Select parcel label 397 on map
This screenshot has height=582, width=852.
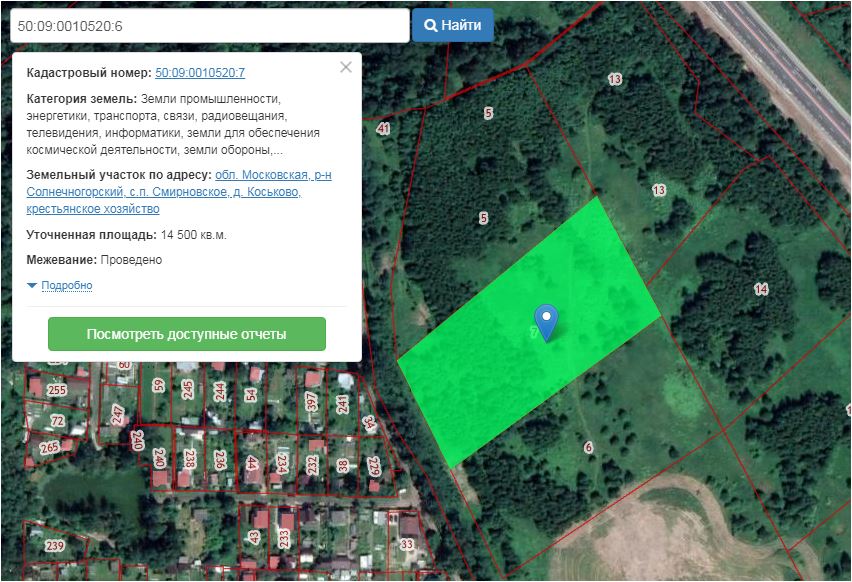312,402
